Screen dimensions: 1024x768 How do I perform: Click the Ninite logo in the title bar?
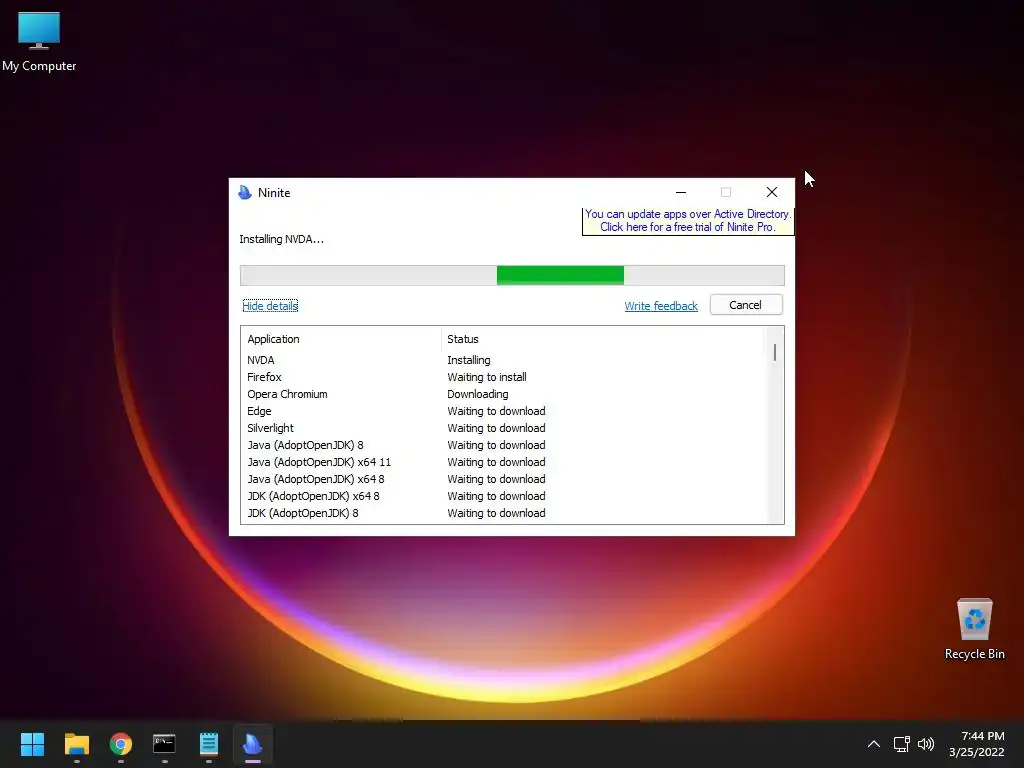click(x=245, y=192)
